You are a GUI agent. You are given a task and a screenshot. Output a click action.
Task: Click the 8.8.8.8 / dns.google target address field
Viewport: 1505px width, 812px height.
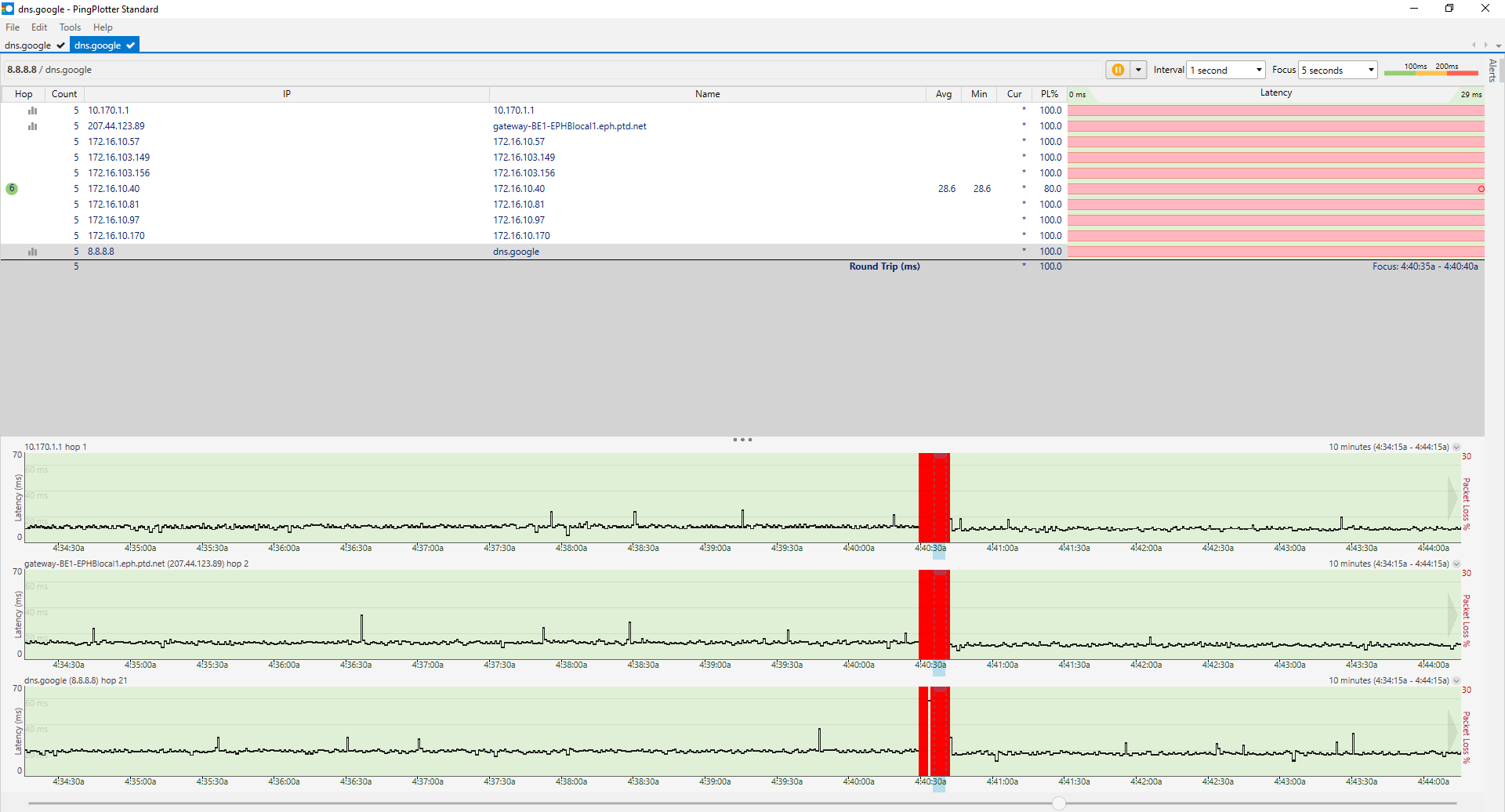point(49,70)
